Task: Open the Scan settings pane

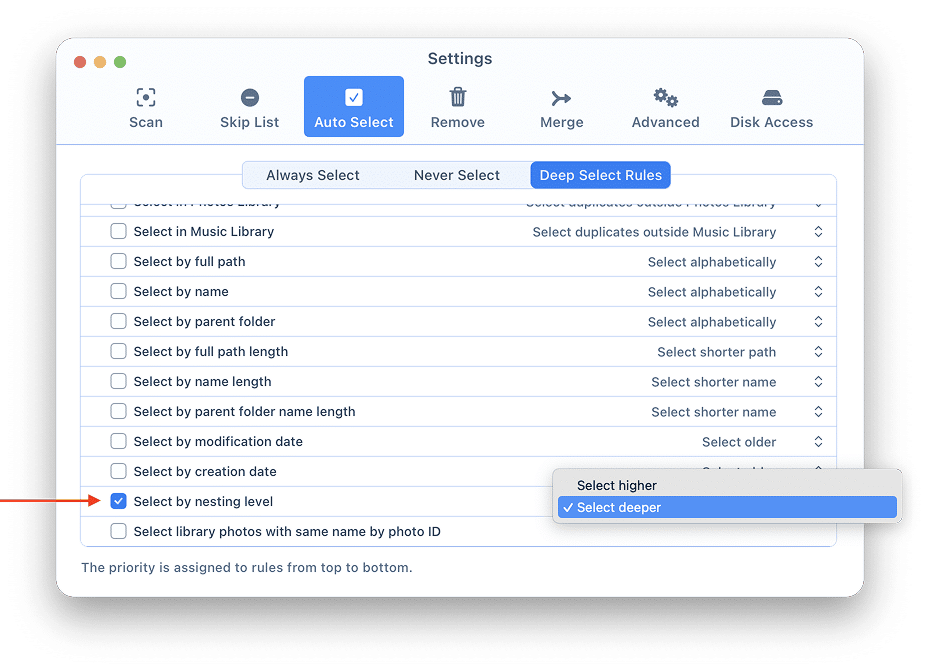Action: [146, 108]
